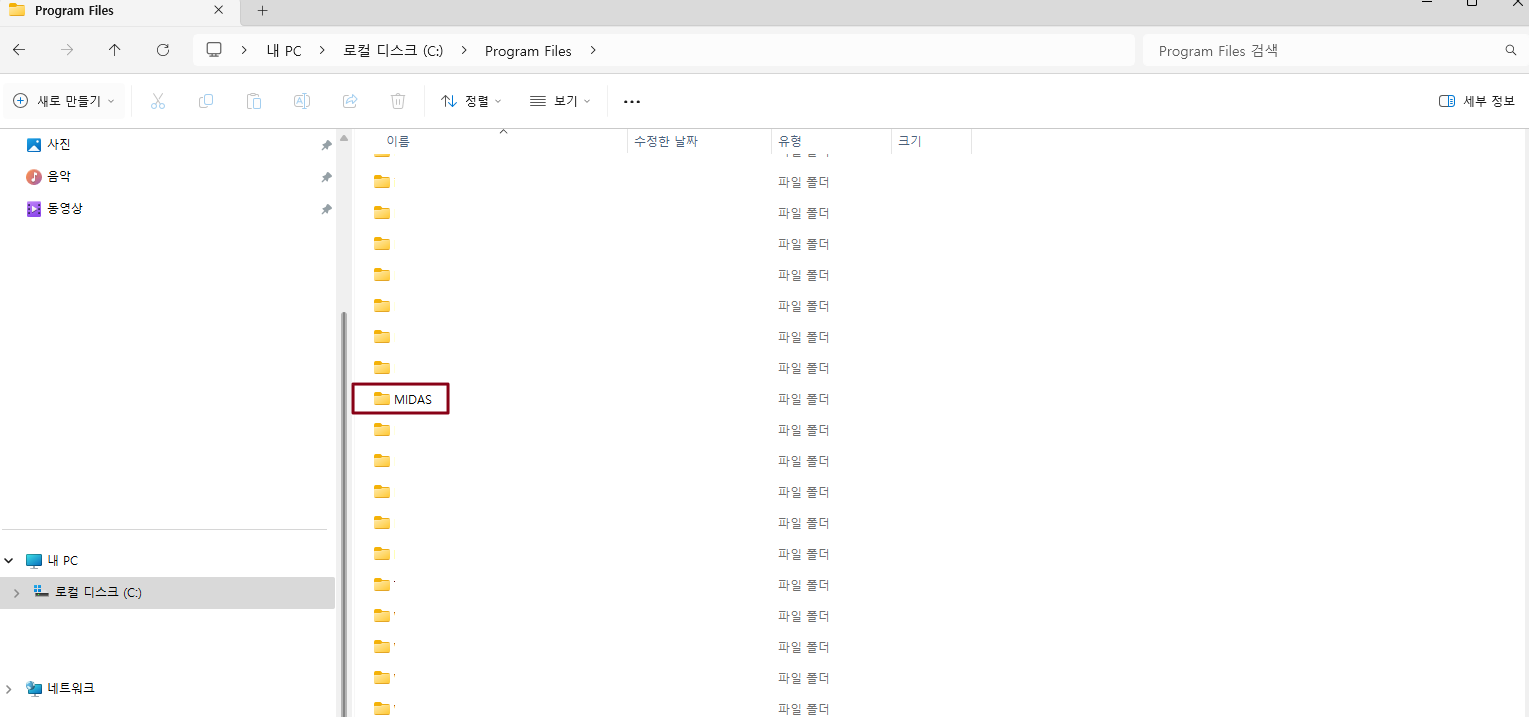This screenshot has height=717, width=1529.
Task: Open the 새로 만들기 dropdown
Action: pos(65,101)
